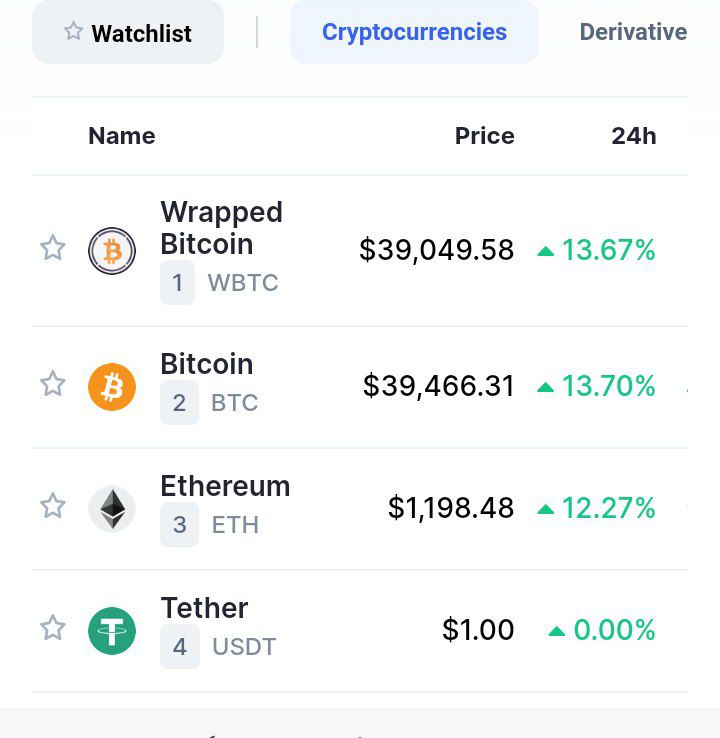Viewport: 720px width, 738px height.
Task: Click the star icon in Watchlist tab
Action: pos(73,31)
